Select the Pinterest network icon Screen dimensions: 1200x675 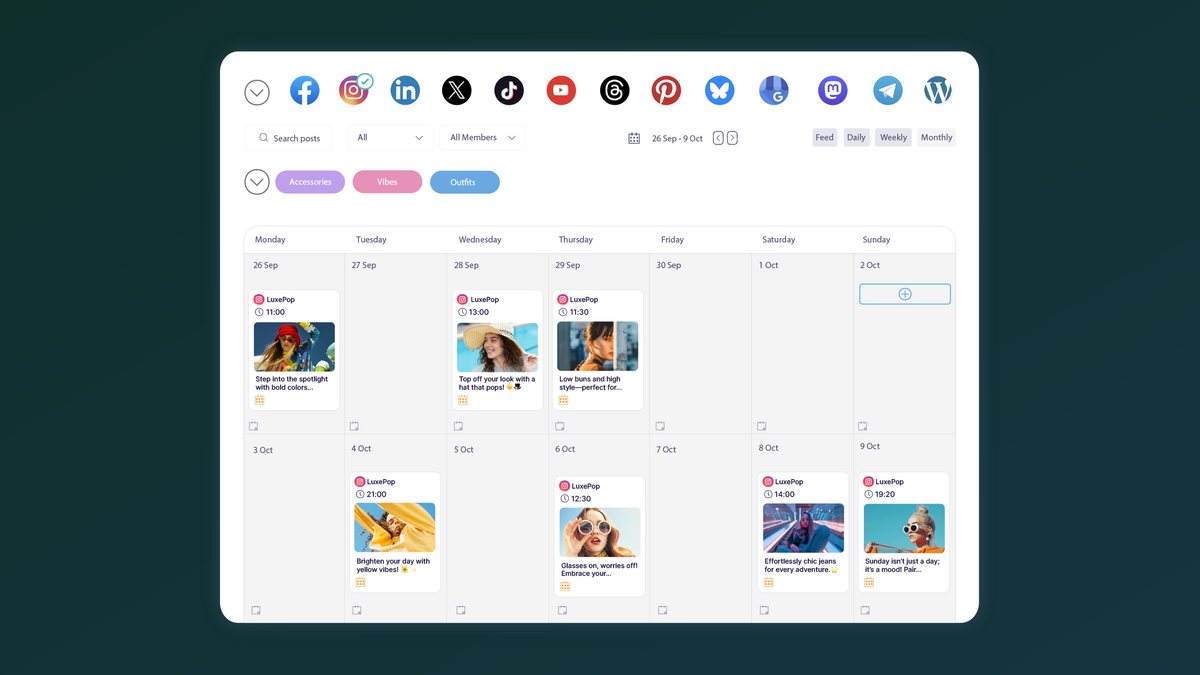tap(666, 91)
